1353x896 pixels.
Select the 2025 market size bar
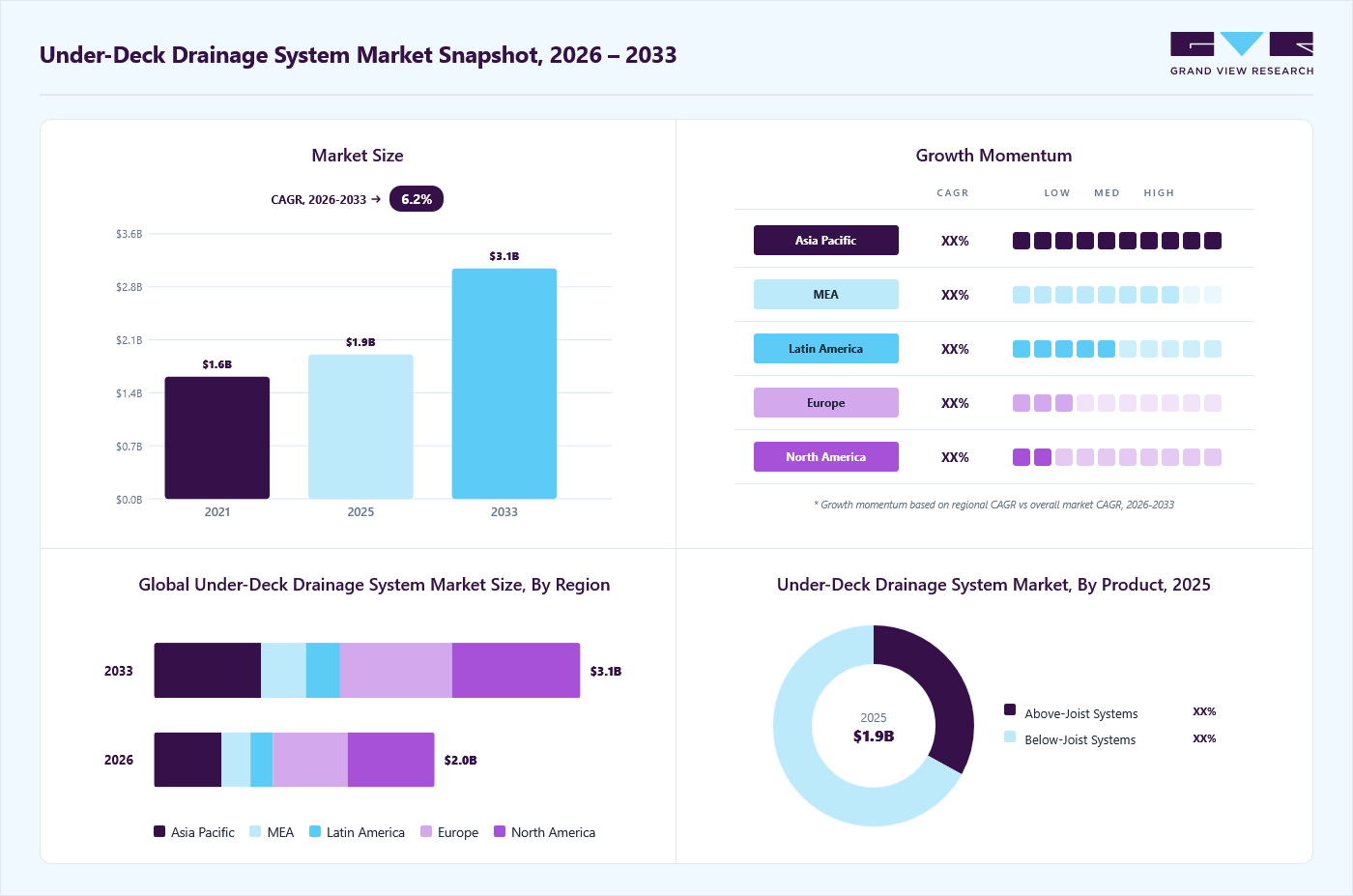click(x=360, y=426)
